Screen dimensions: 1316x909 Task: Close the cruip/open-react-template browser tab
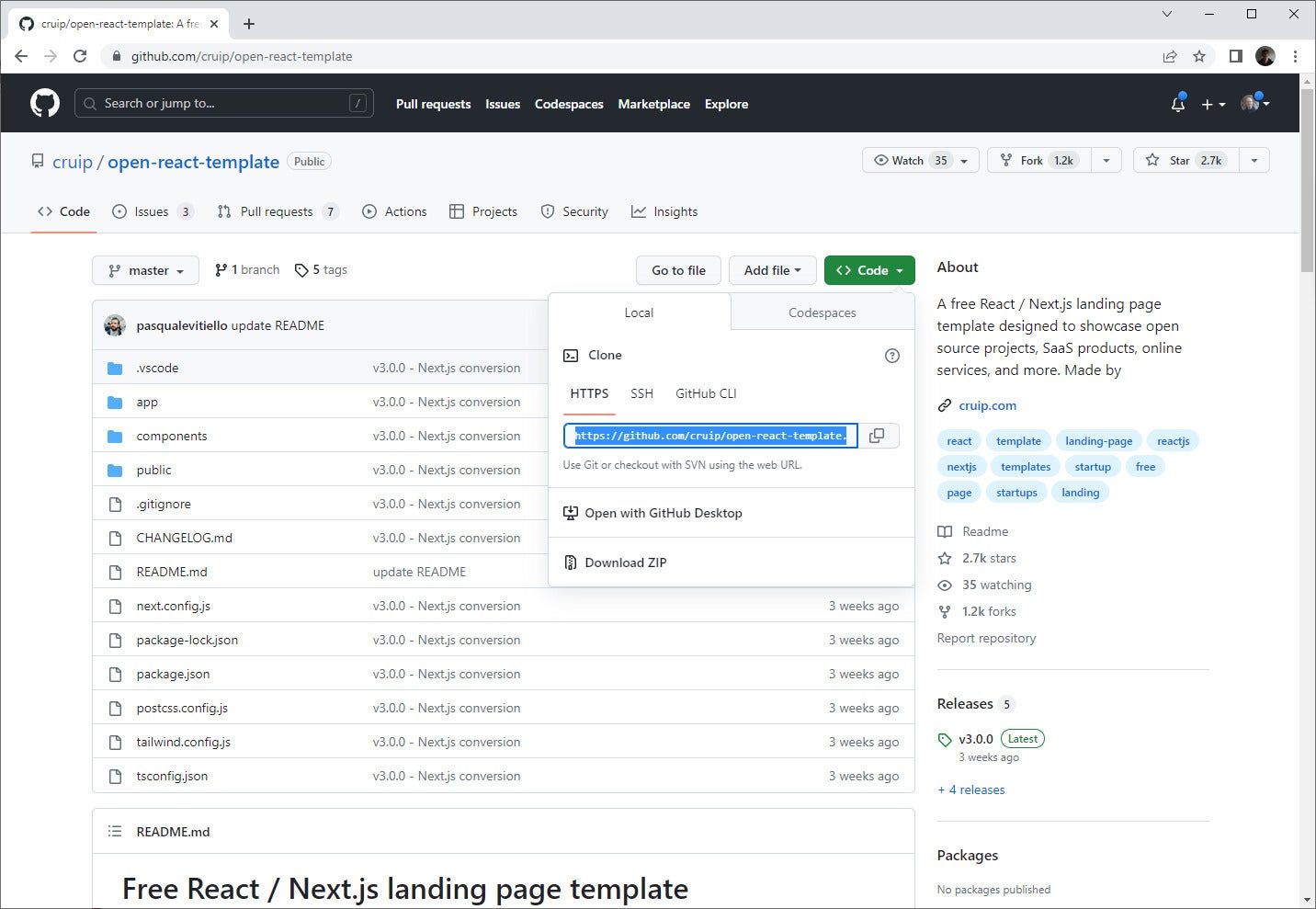[214, 24]
